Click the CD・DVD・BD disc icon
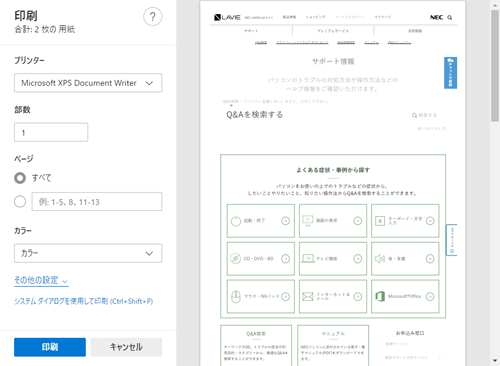The image size is (500, 366). coord(235,258)
